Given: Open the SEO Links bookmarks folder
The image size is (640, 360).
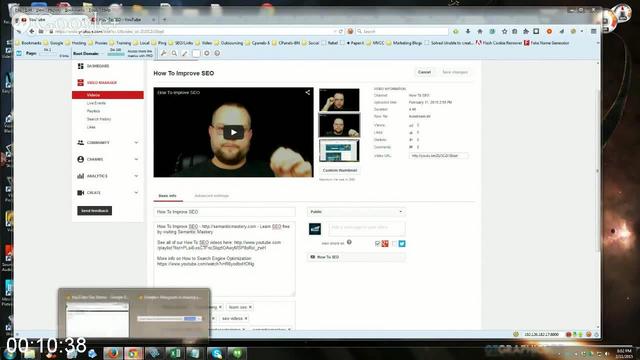Looking at the screenshot, I should point(180,43).
